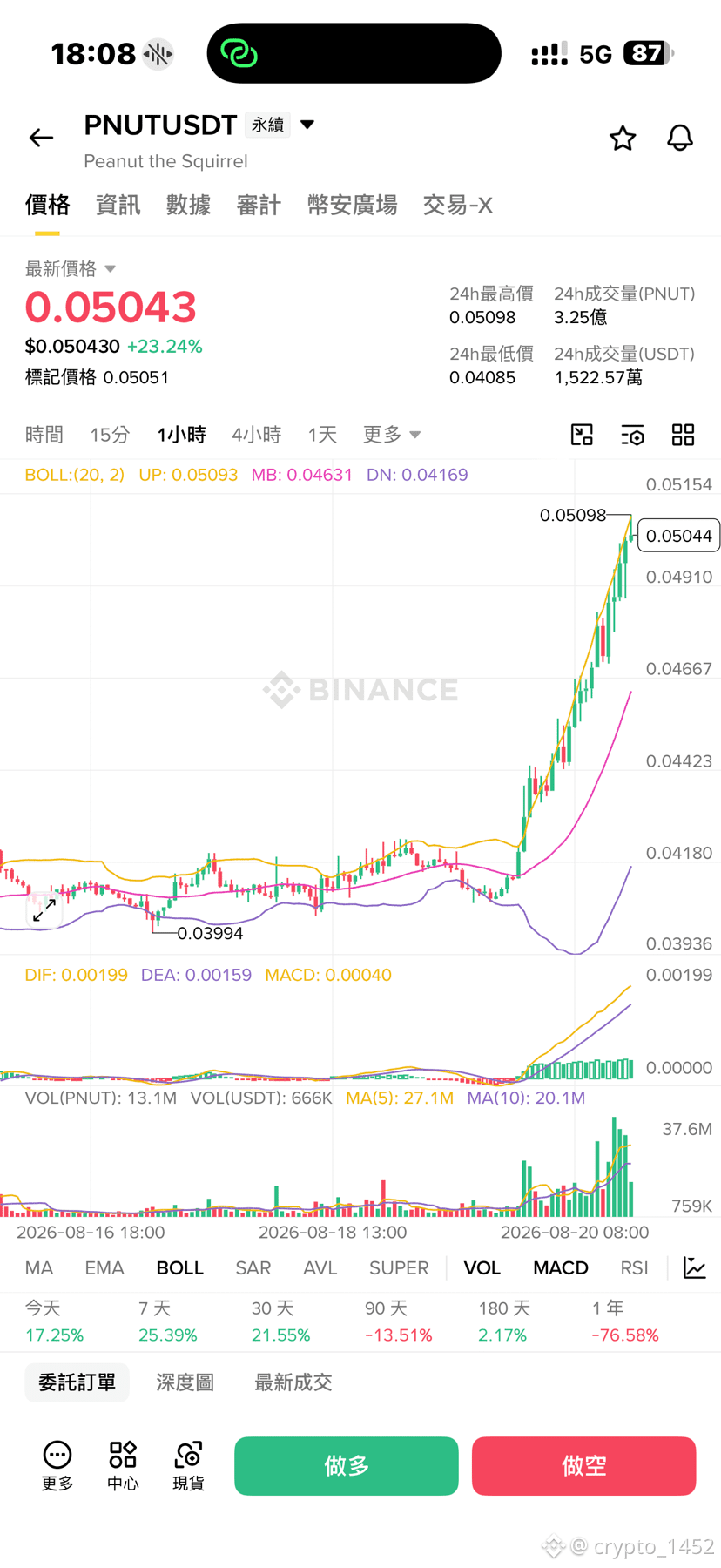Open the 深度圖 depth chart tab

point(185,1382)
